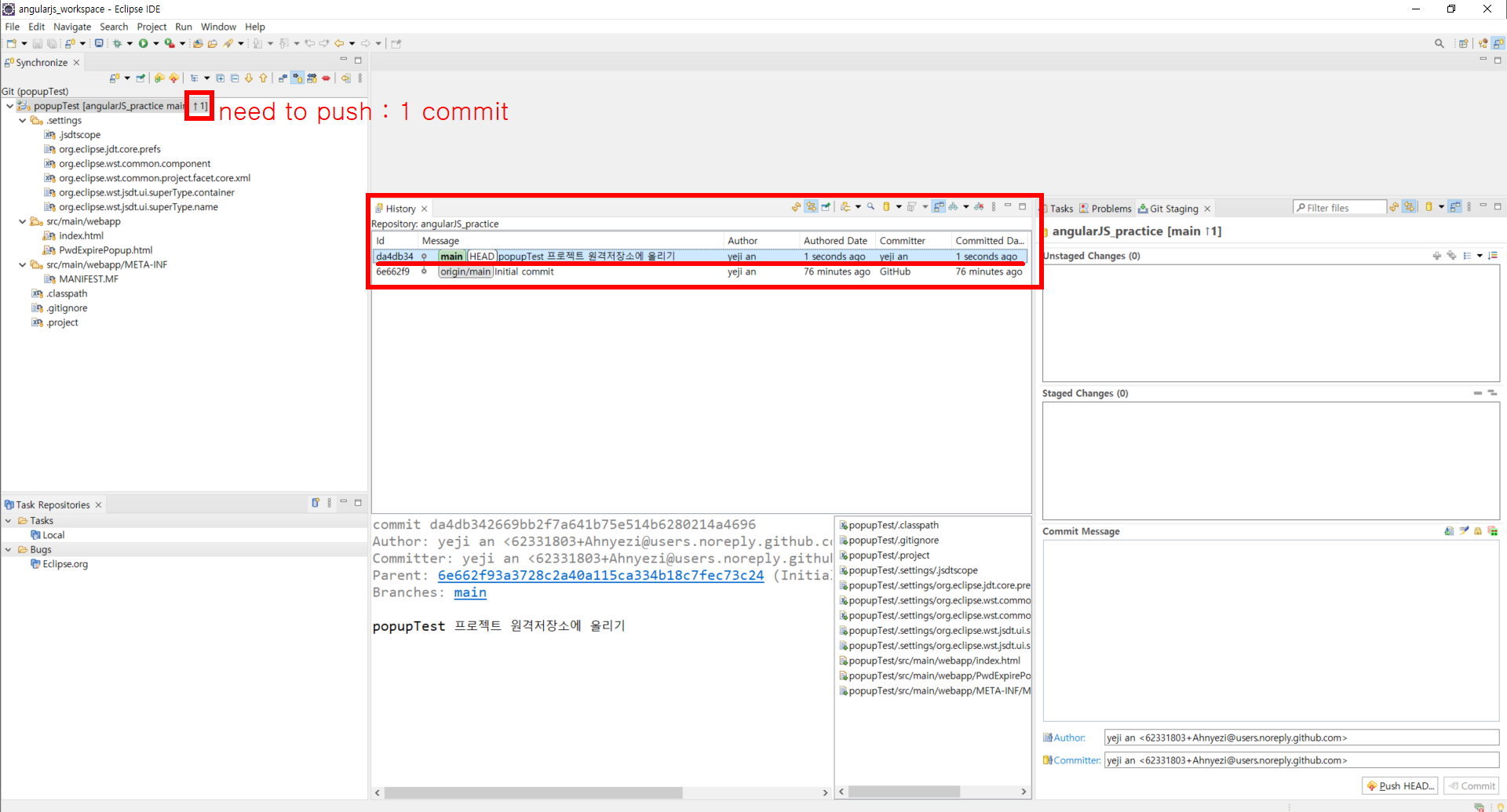Collapse .settings folder in Synchronize tree
This screenshot has width=1507, height=812.
(23, 121)
